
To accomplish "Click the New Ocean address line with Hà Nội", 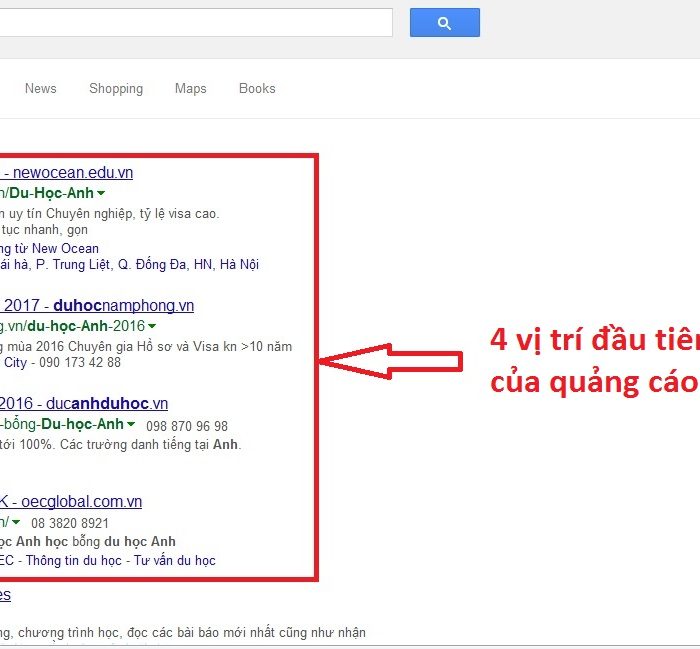I will (x=130, y=265).
